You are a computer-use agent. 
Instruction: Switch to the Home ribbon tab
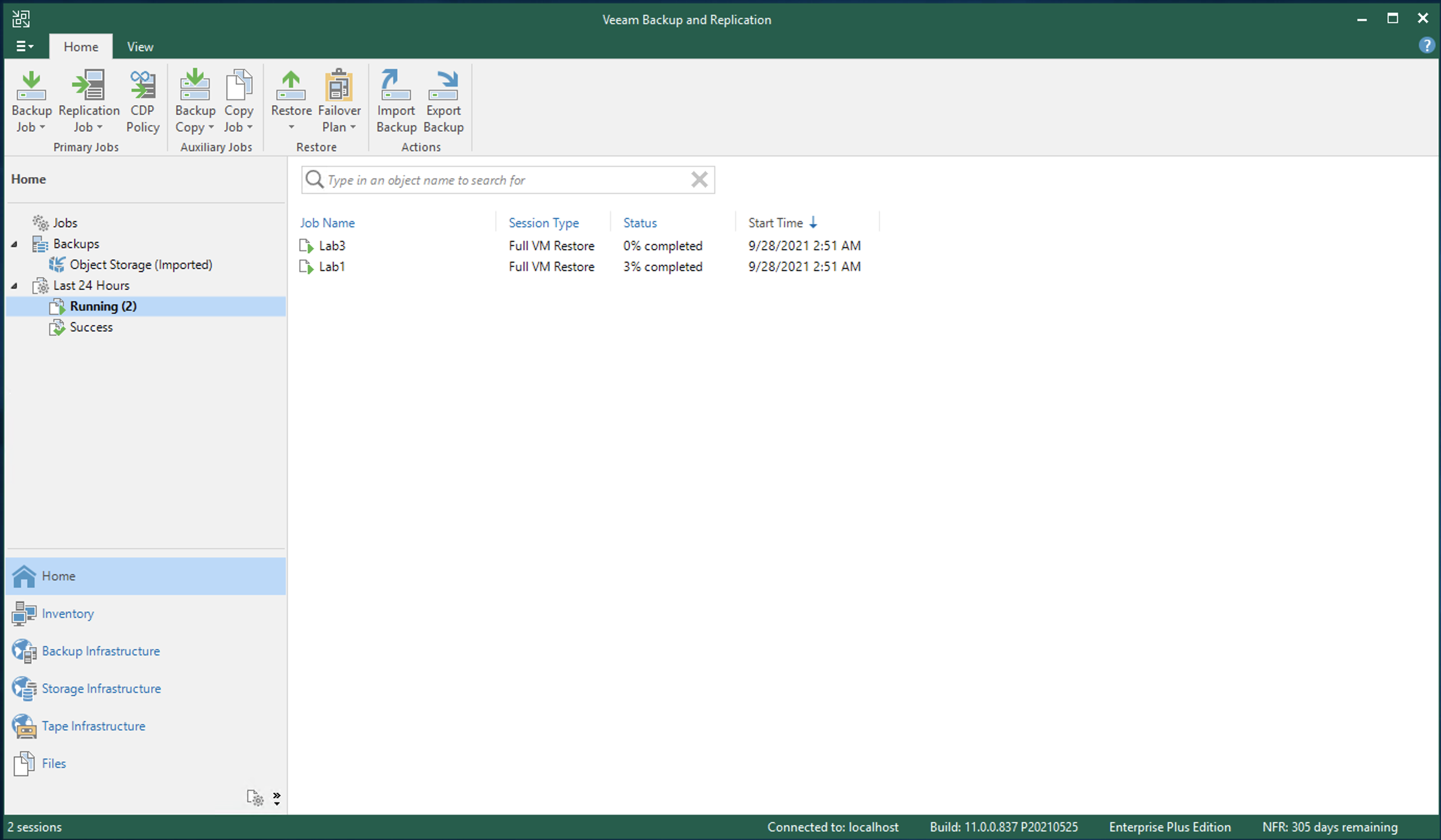tap(81, 46)
